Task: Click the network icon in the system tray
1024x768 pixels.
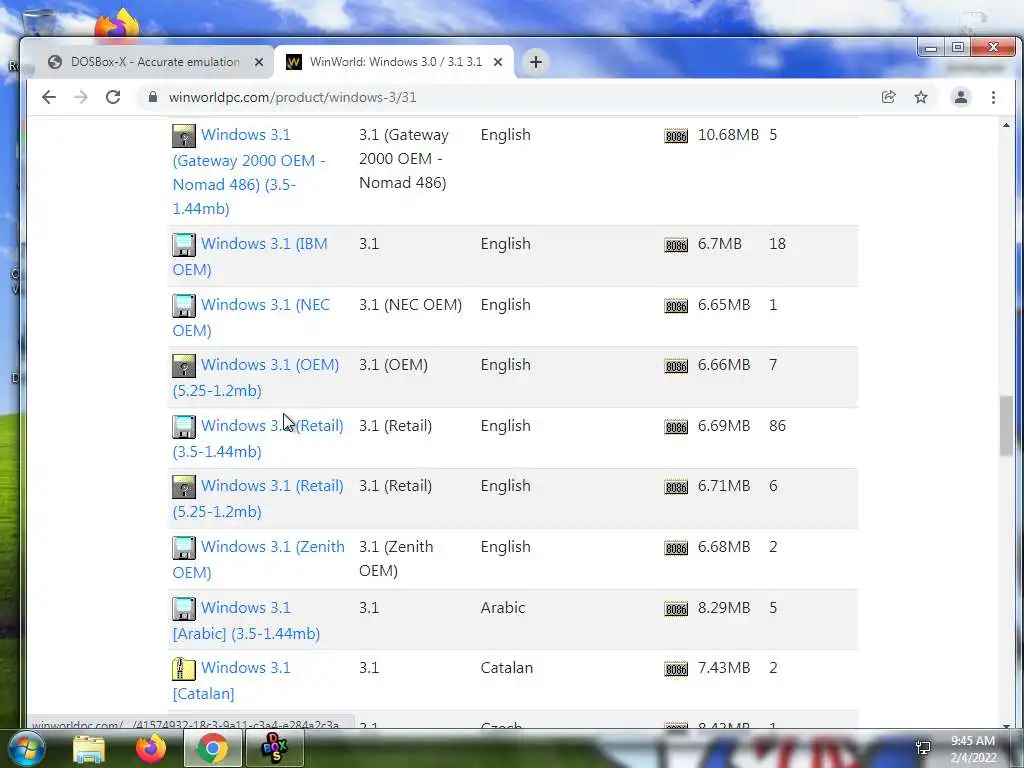Action: point(923,748)
